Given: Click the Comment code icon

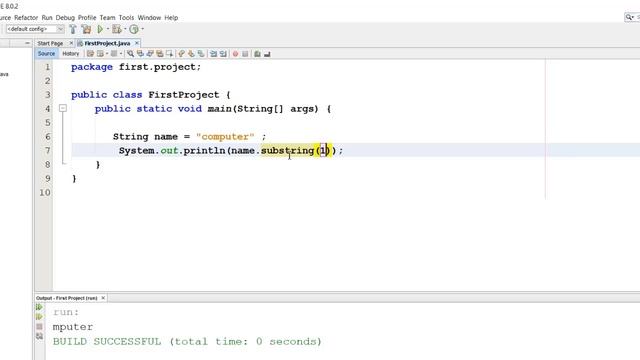Looking at the screenshot, I should click(257, 54).
